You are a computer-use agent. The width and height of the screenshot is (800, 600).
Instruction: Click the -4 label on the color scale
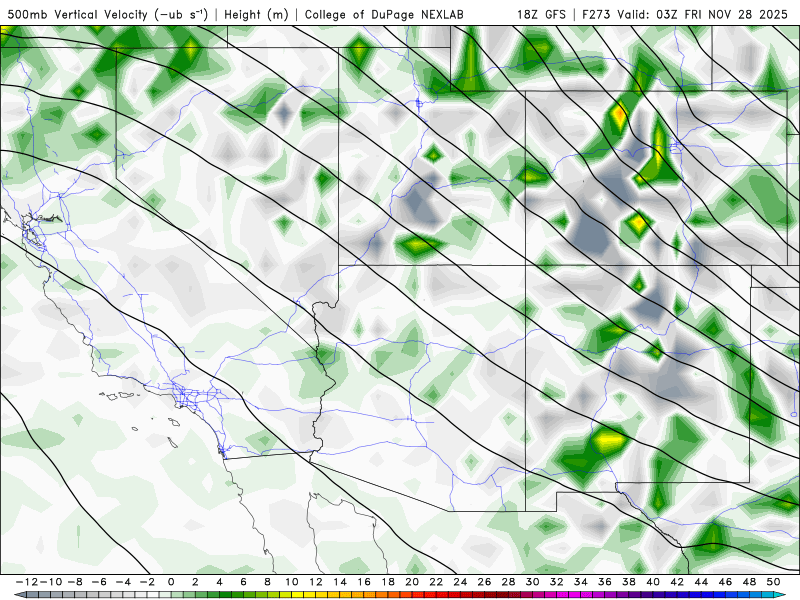pyautogui.click(x=123, y=582)
